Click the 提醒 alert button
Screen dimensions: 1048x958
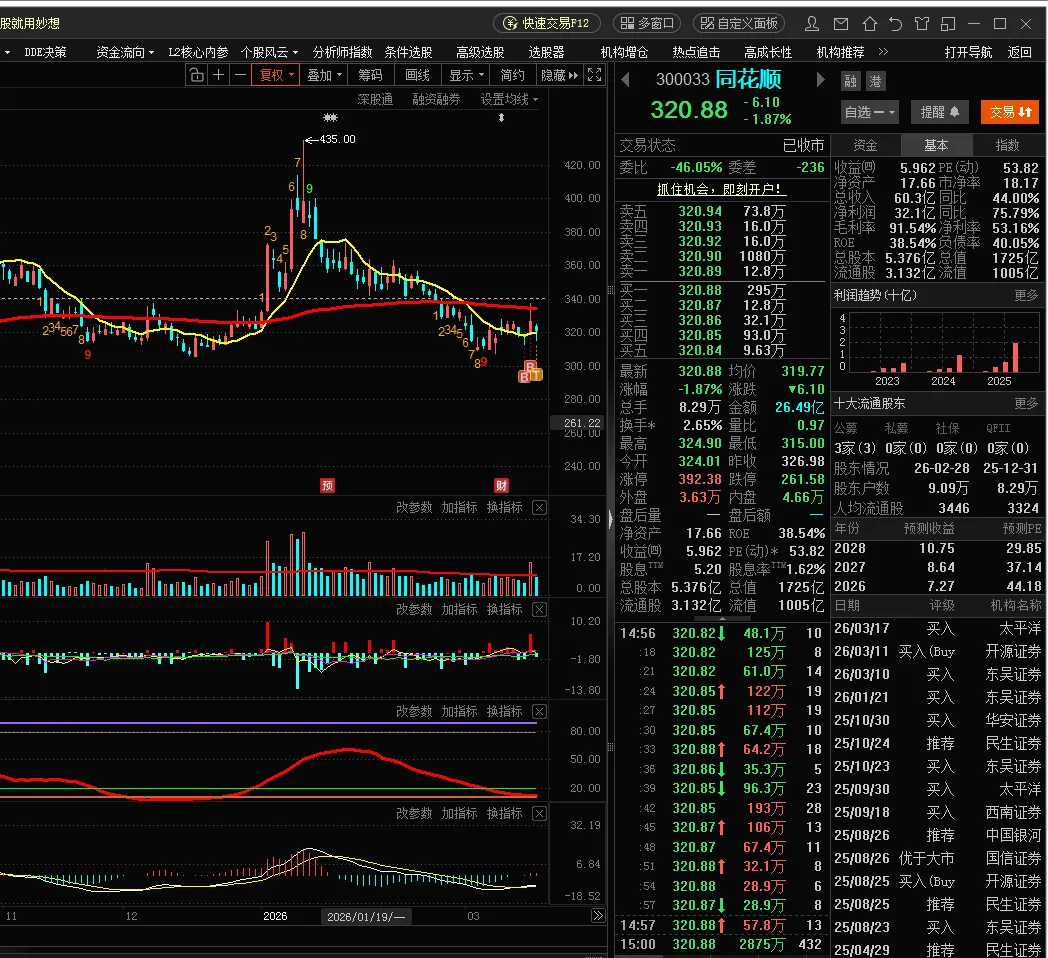(x=940, y=112)
